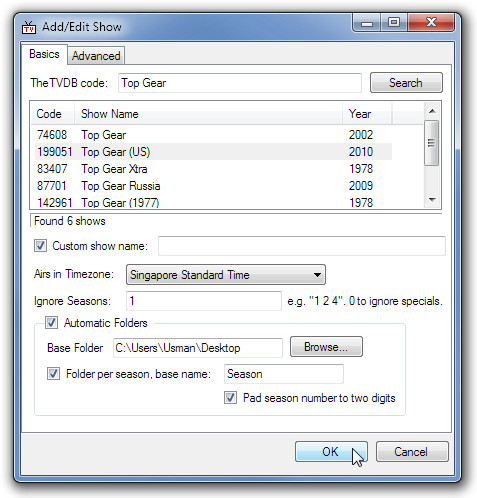Click the 'Found 6 shows' status text

pos(70,221)
